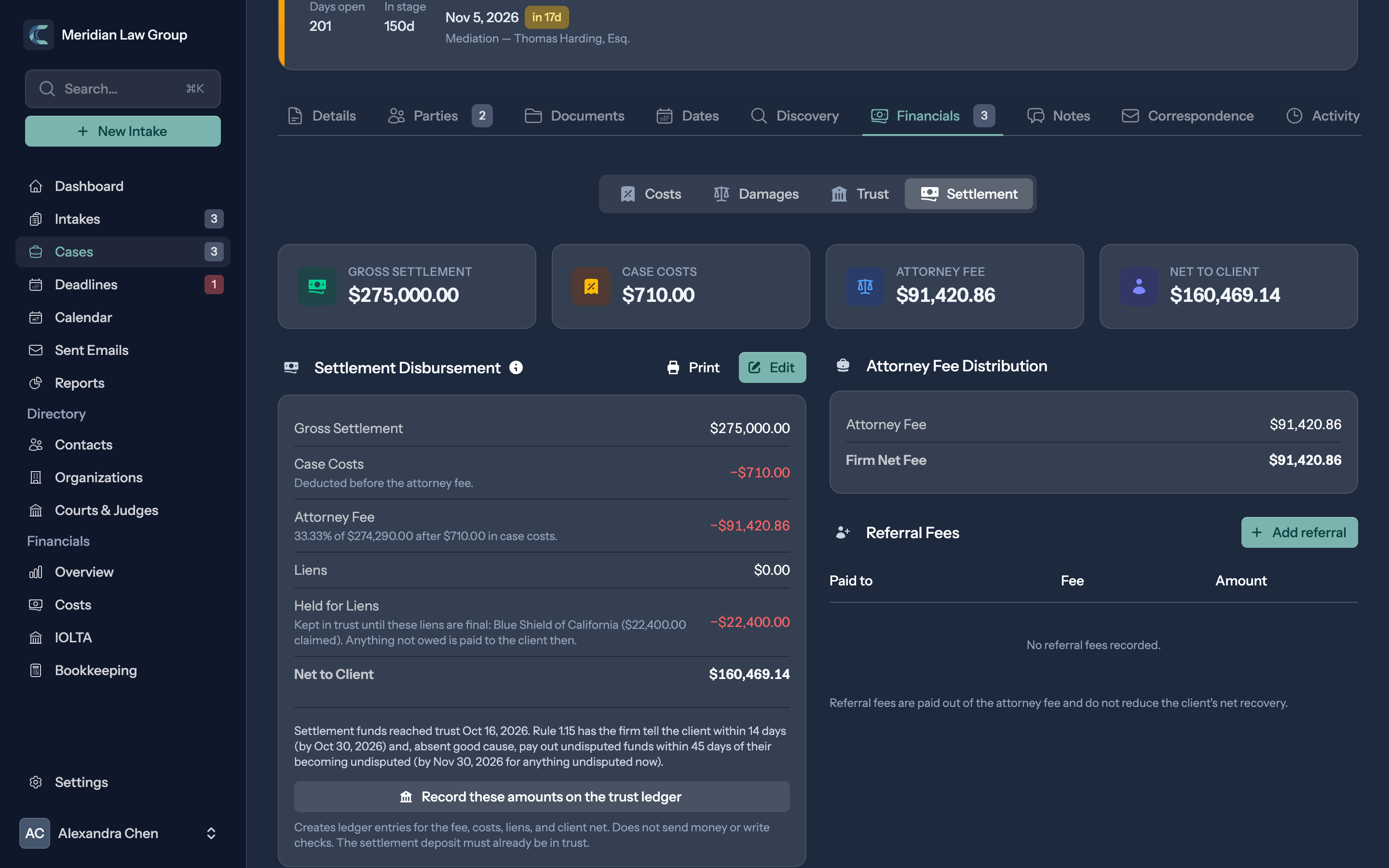1389x868 pixels.
Task: Click the Attorney Fee scales icon
Action: click(865, 286)
